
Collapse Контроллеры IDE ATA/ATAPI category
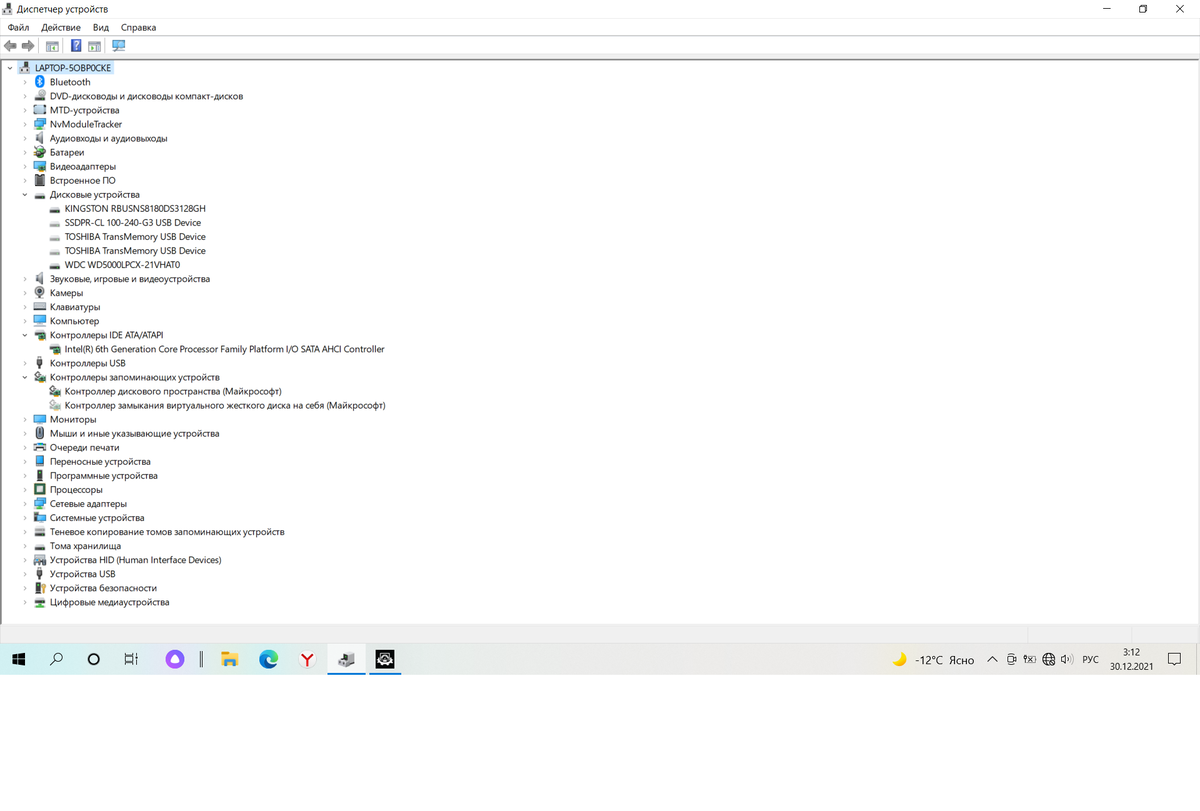coord(25,335)
